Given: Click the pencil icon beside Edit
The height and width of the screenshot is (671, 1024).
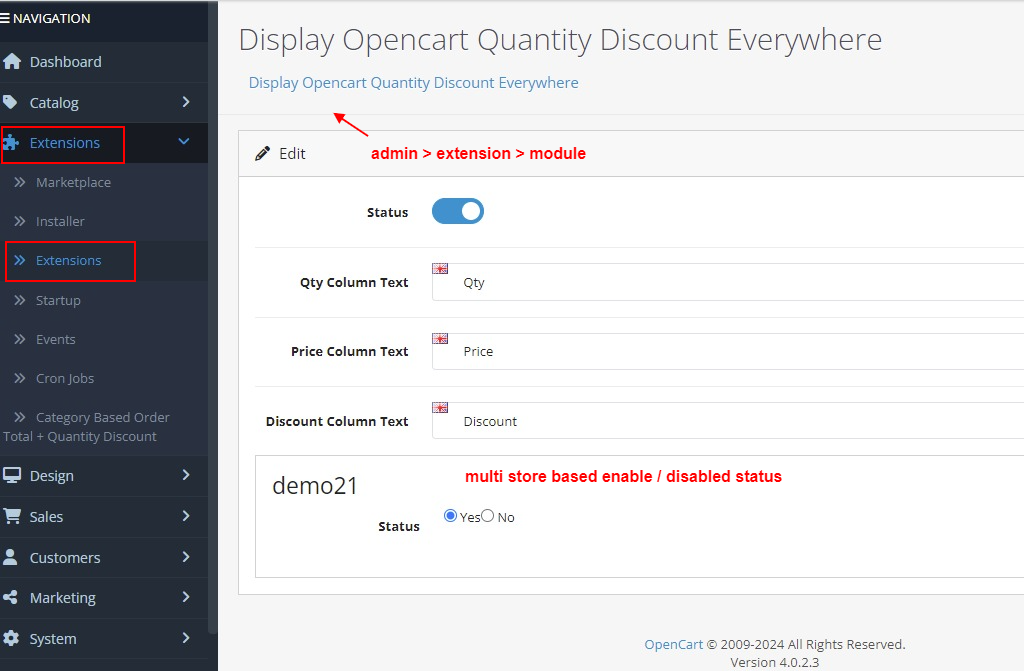Looking at the screenshot, I should (263, 154).
